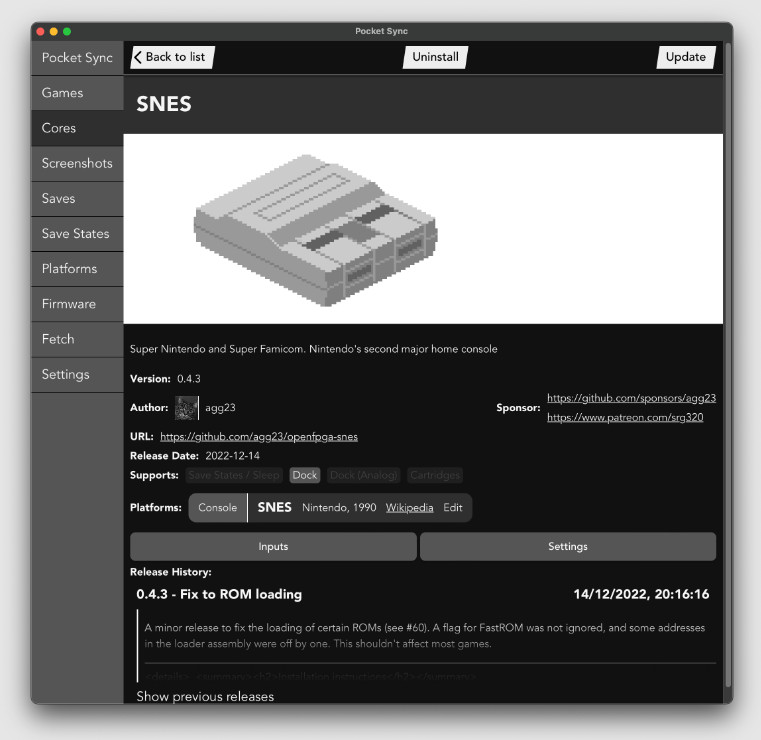The image size is (761, 740).
Task: Click the Cartridges support tag
Action: tap(435, 475)
